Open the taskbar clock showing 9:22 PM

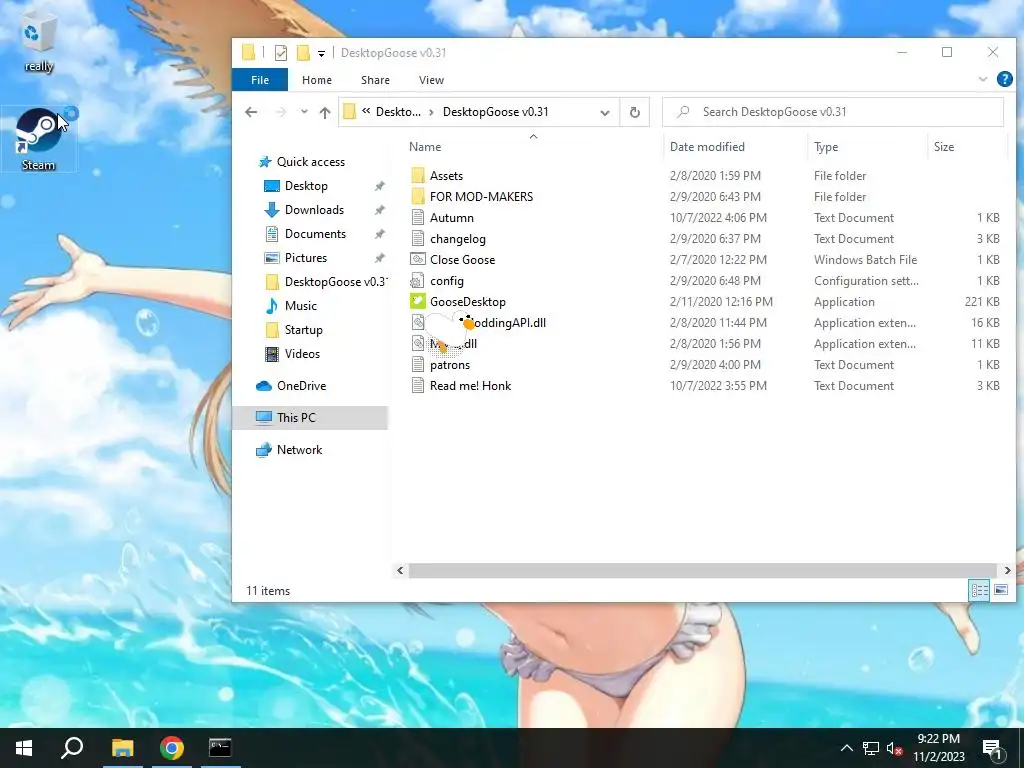938,748
